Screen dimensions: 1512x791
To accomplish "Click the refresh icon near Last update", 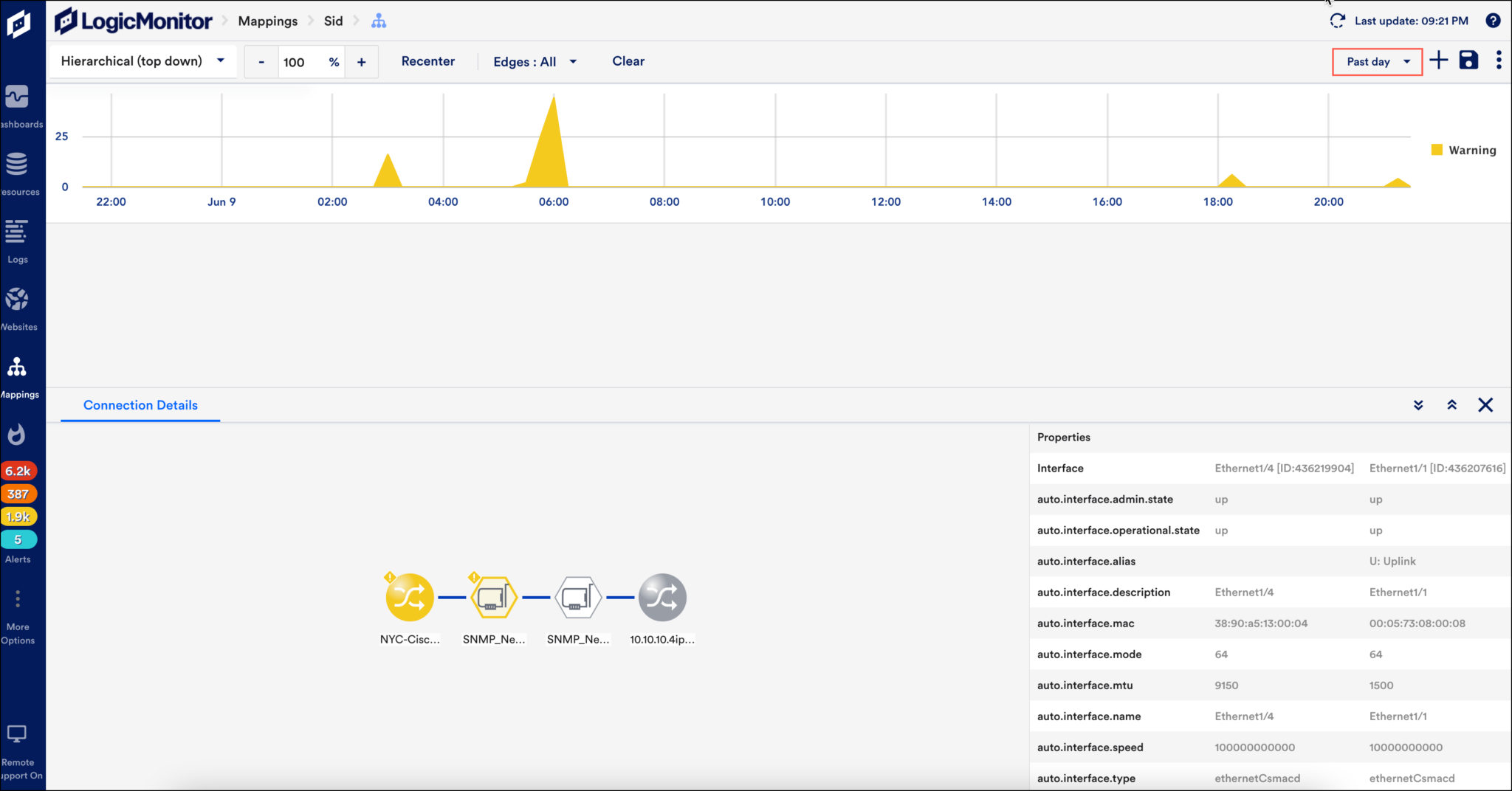I will click(1339, 21).
